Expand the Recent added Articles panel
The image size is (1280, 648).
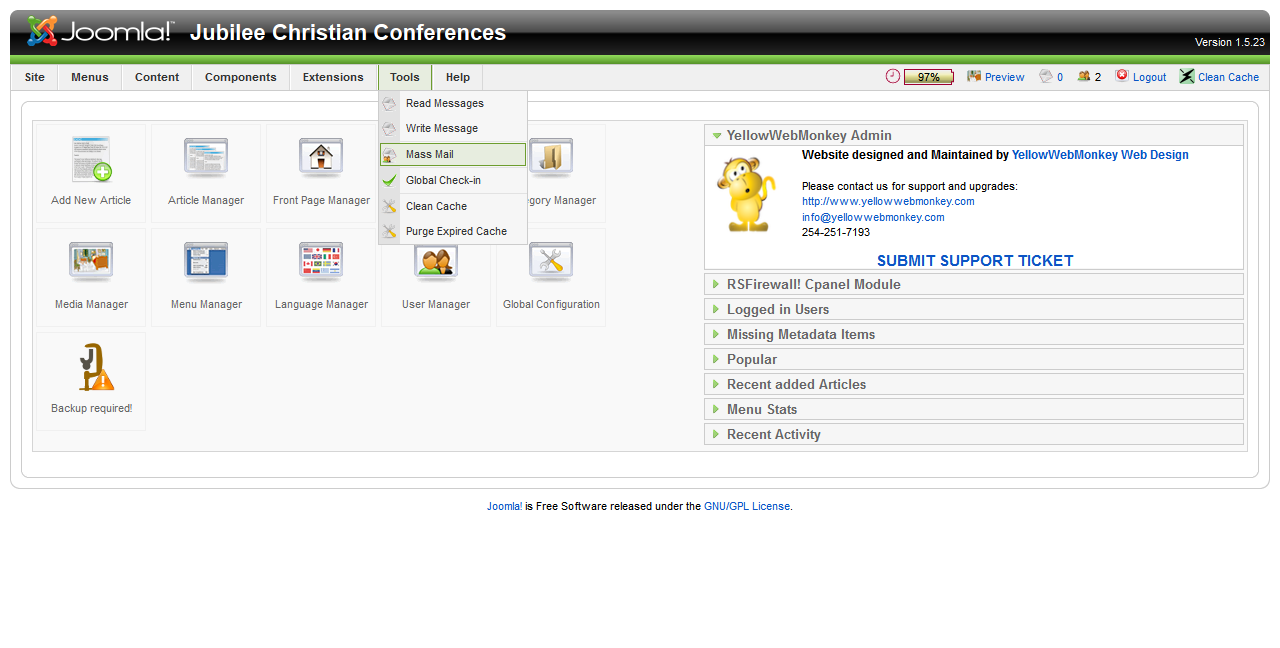click(x=974, y=384)
